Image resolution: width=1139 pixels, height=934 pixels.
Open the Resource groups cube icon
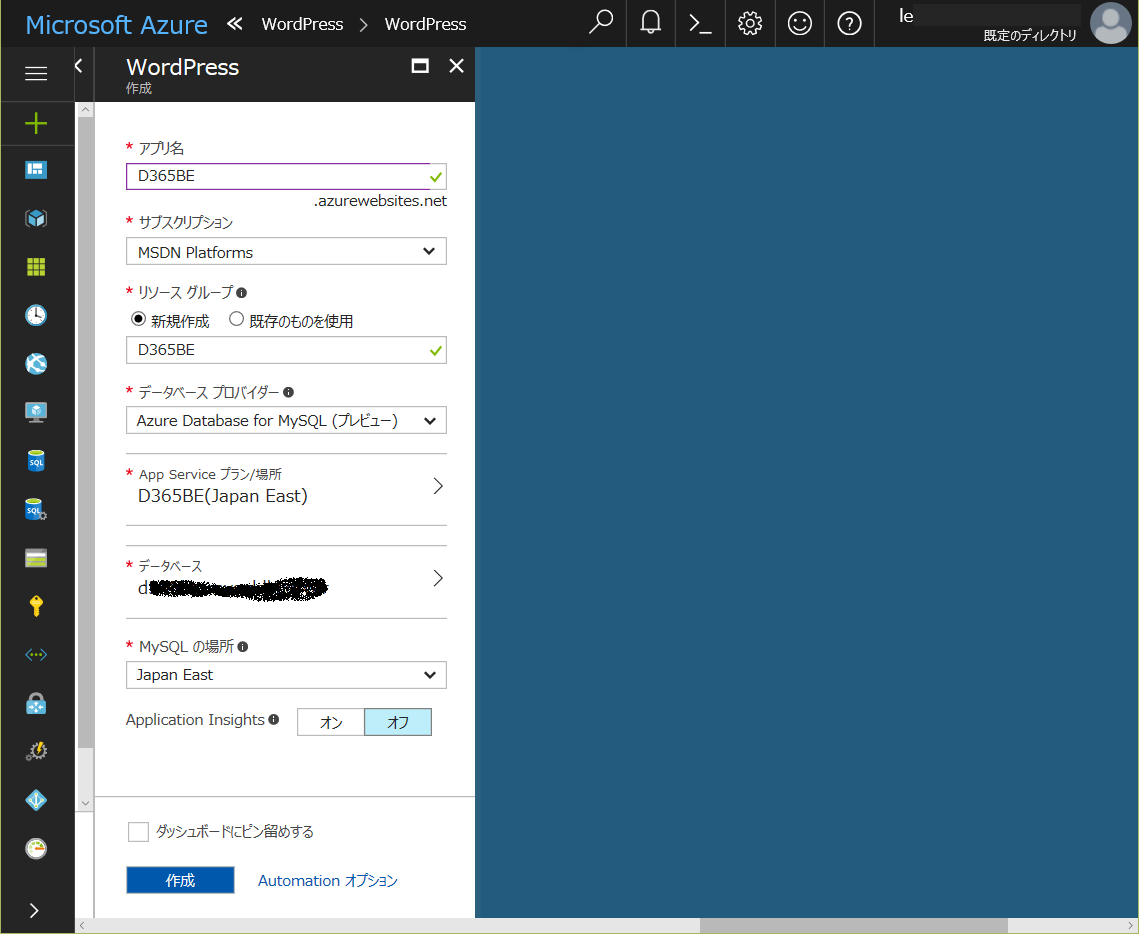click(36, 219)
